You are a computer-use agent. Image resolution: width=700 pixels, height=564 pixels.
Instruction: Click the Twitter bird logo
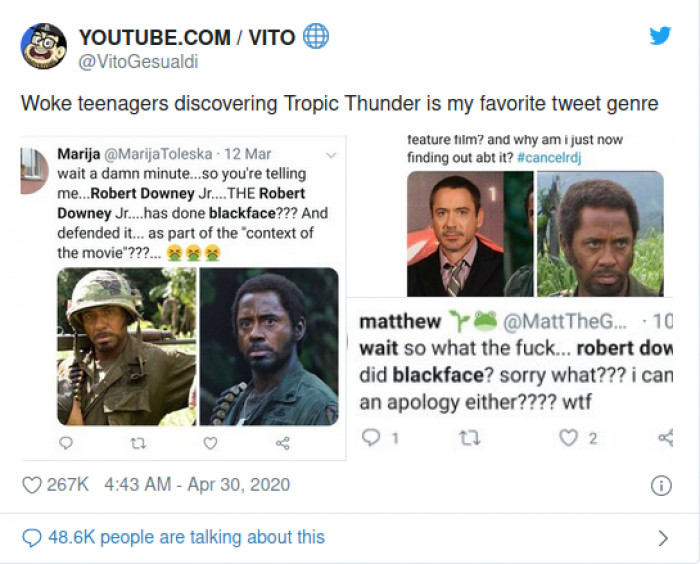[x=660, y=36]
